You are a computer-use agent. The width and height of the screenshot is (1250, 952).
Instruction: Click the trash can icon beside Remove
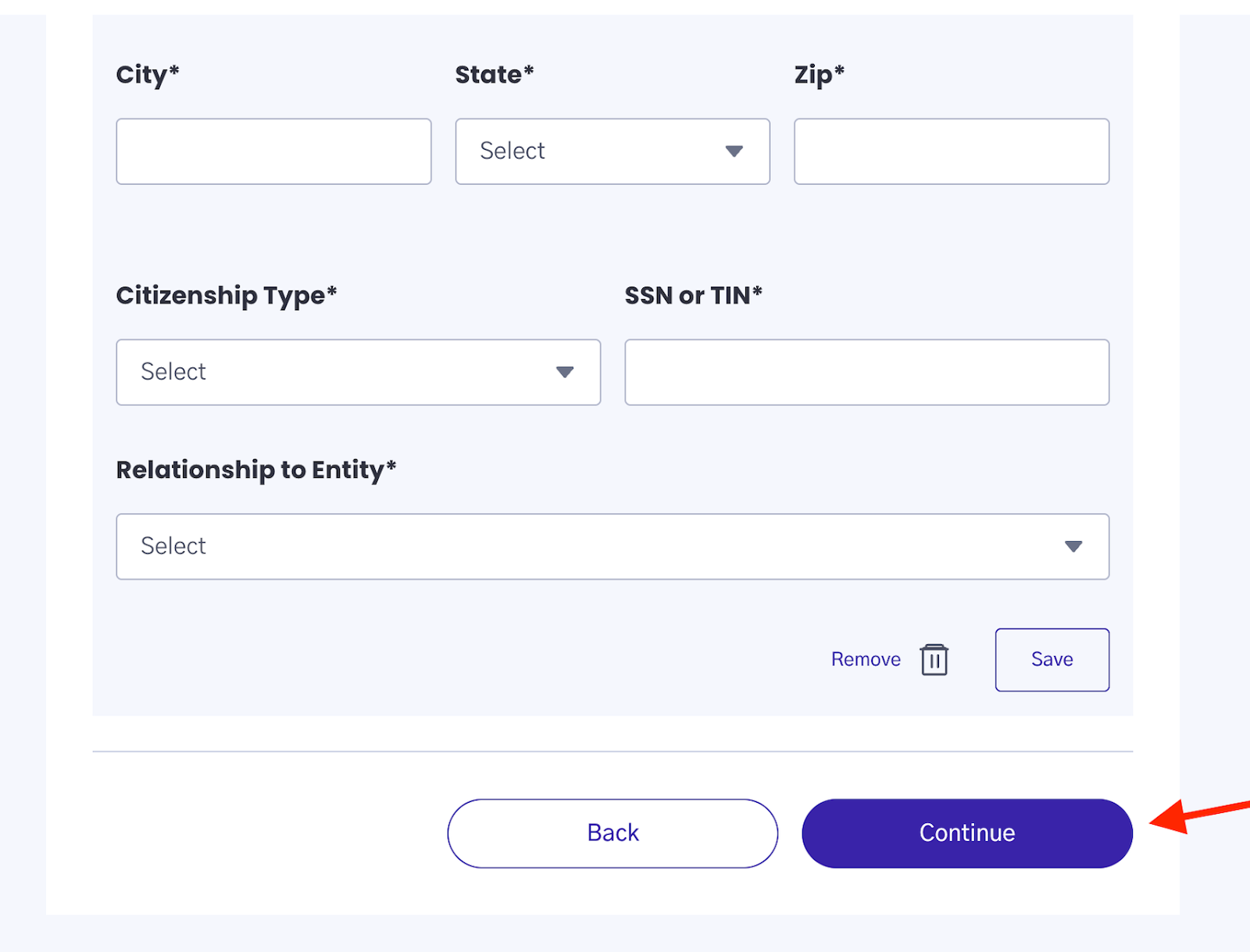coord(934,659)
